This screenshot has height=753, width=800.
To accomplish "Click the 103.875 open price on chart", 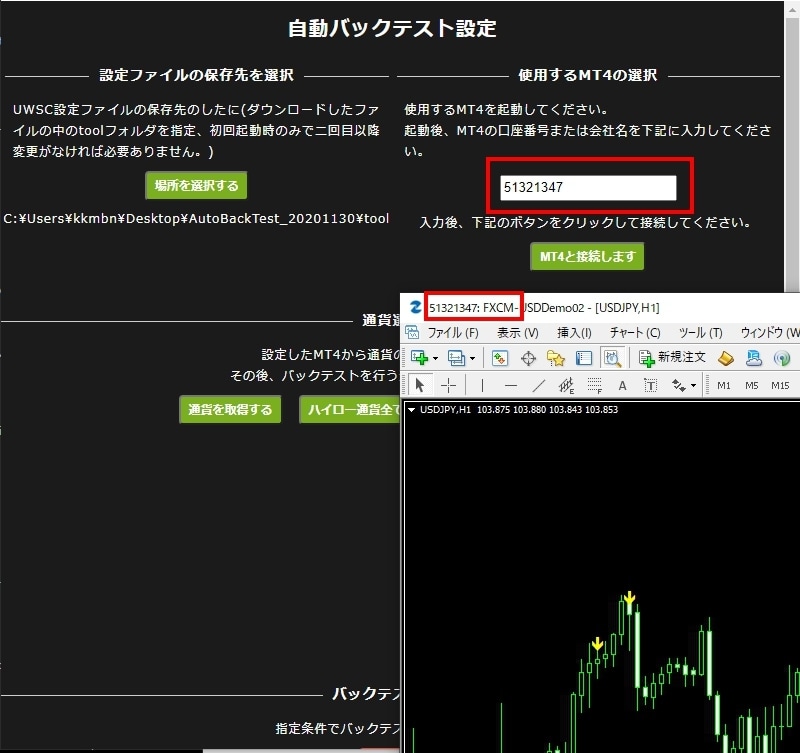I will [493, 410].
